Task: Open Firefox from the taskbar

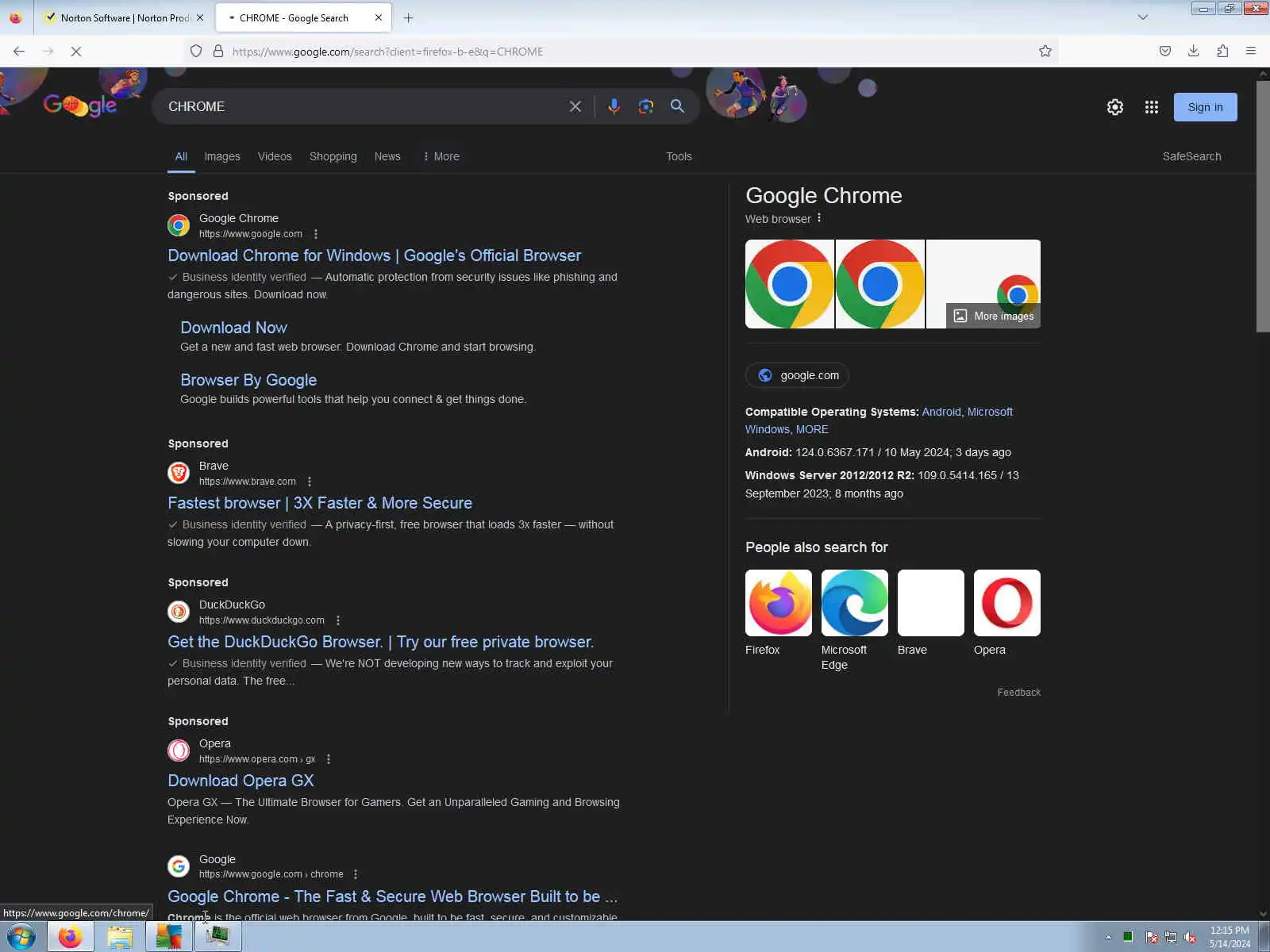Action: (70, 937)
